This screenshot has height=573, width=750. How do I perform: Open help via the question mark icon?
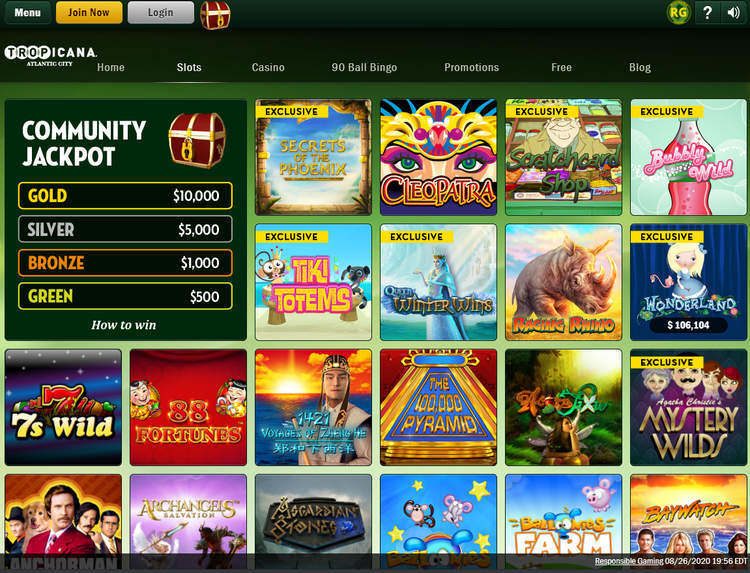click(707, 12)
